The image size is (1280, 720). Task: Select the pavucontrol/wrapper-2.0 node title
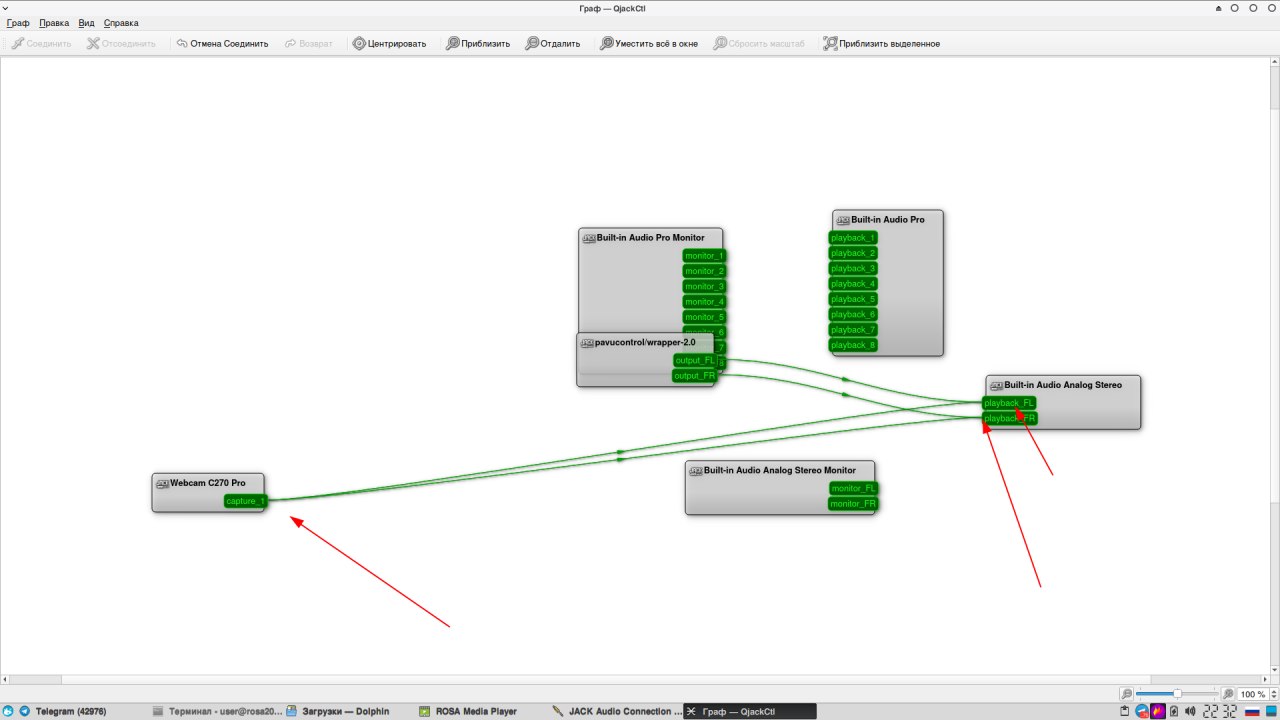coord(645,342)
